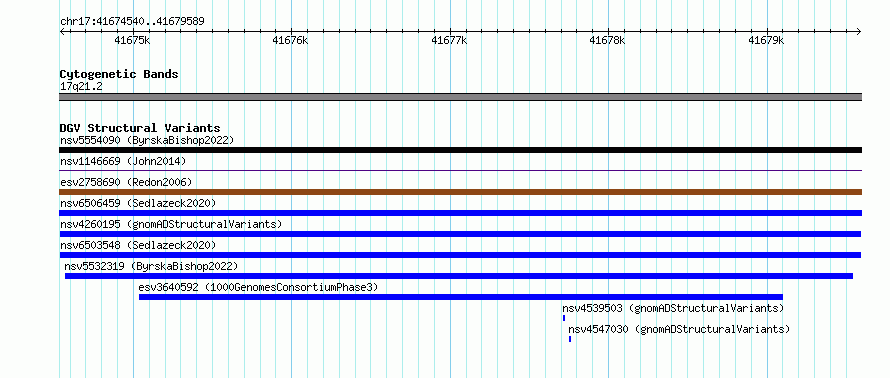Open variant label nsv1146669 (John2014)
Image resolution: width=890 pixels, height=378 pixels.
[123, 161]
